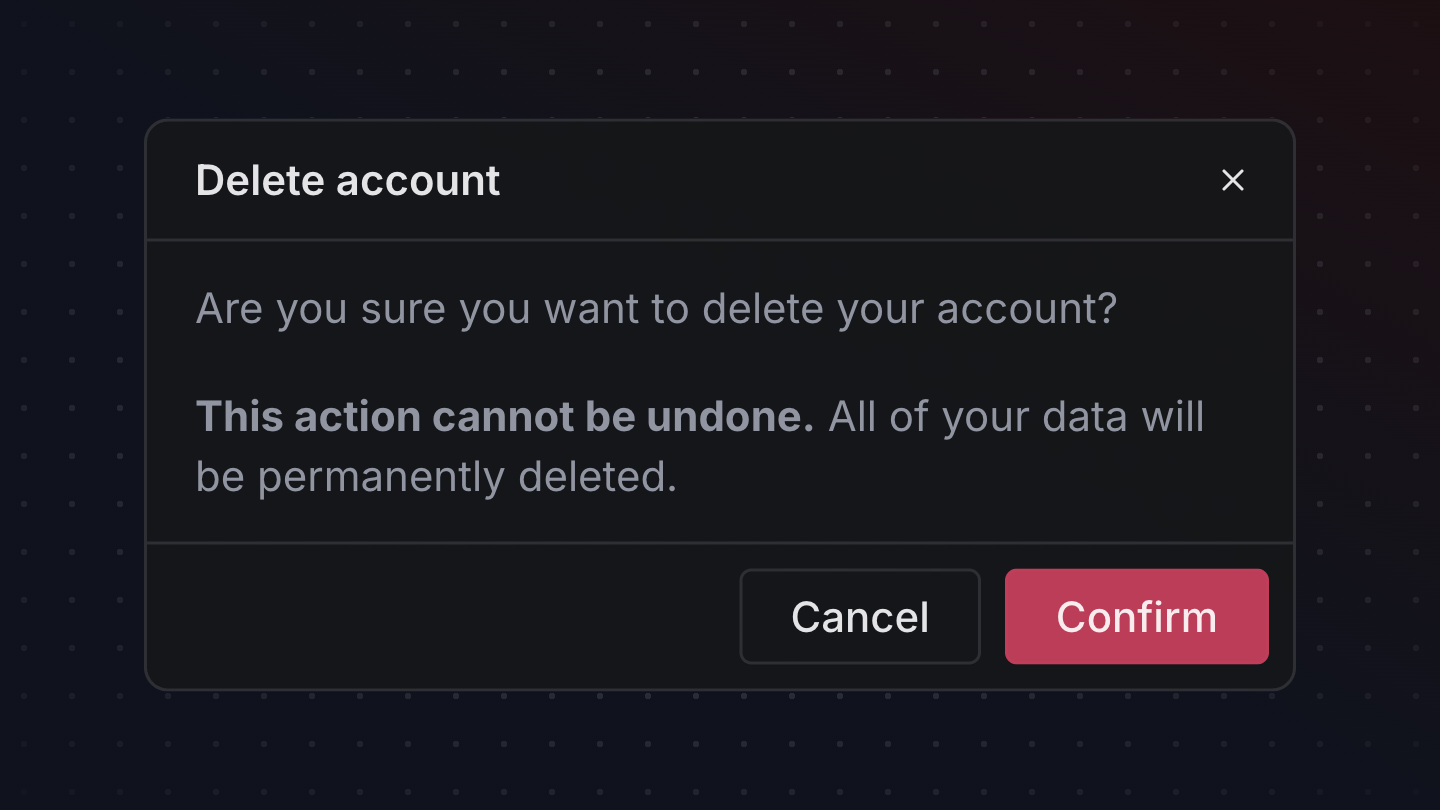Click the word "Delete" in the header title
1440x810 pixels.
tap(260, 180)
